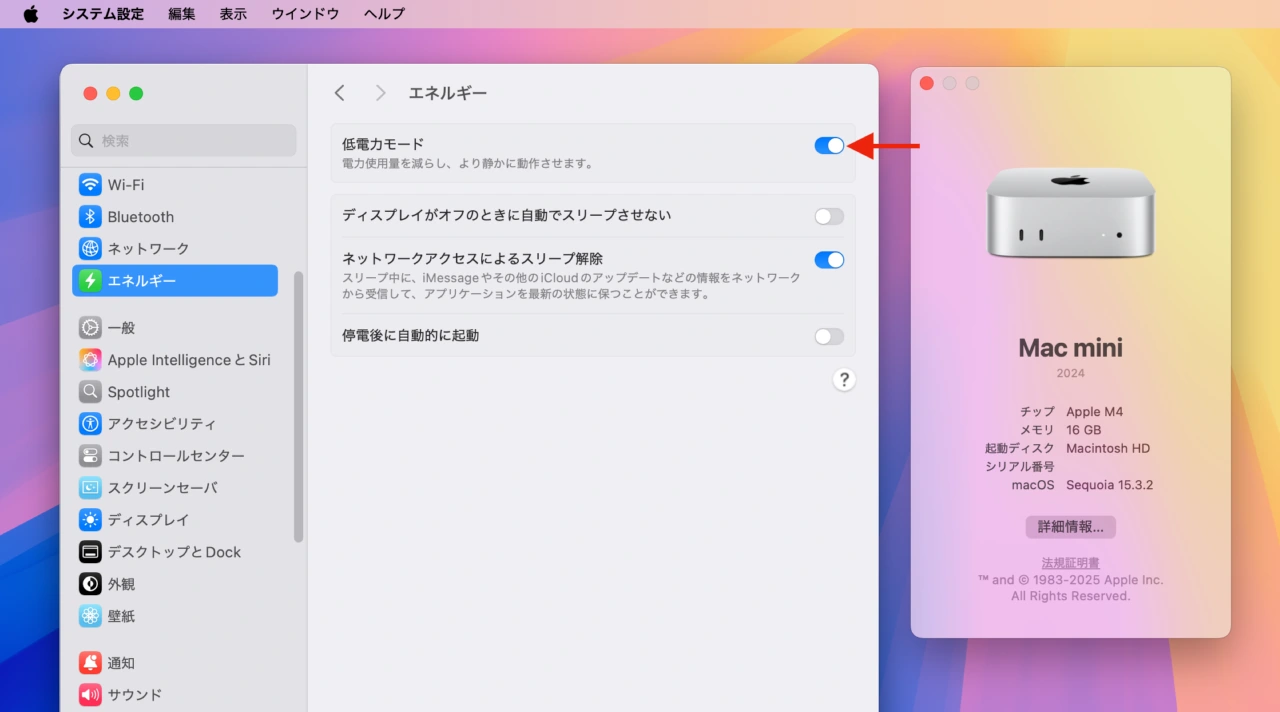Select the ネットワーク globe icon
1280x712 pixels.
click(91, 249)
